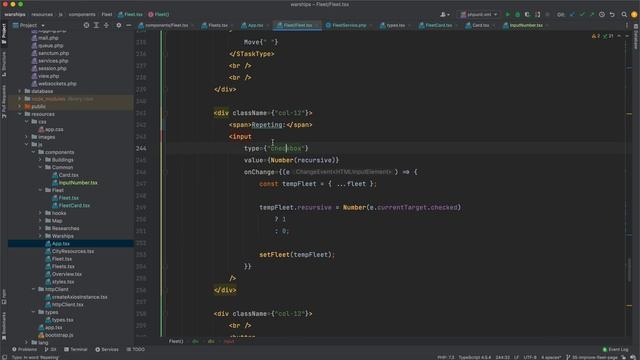Open the Project tool window side button
The width and height of the screenshot is (640, 360).
4,33
